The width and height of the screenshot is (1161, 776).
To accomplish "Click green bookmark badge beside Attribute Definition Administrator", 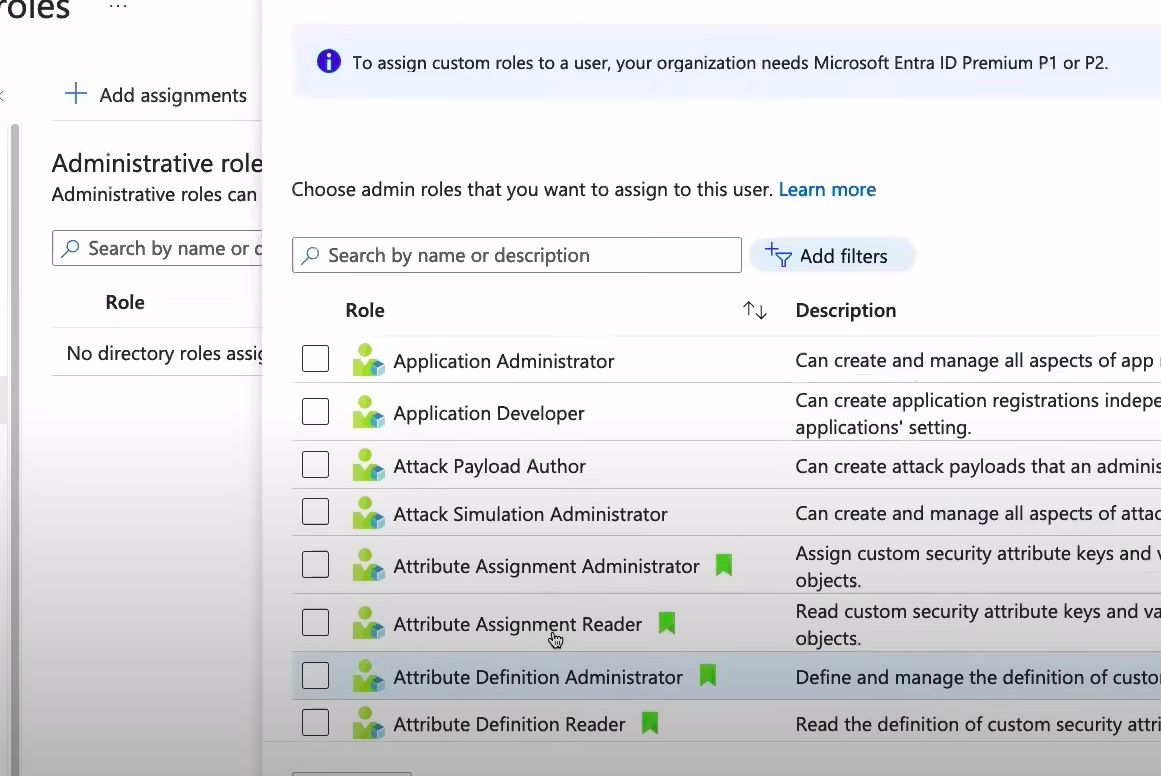I will (708, 676).
